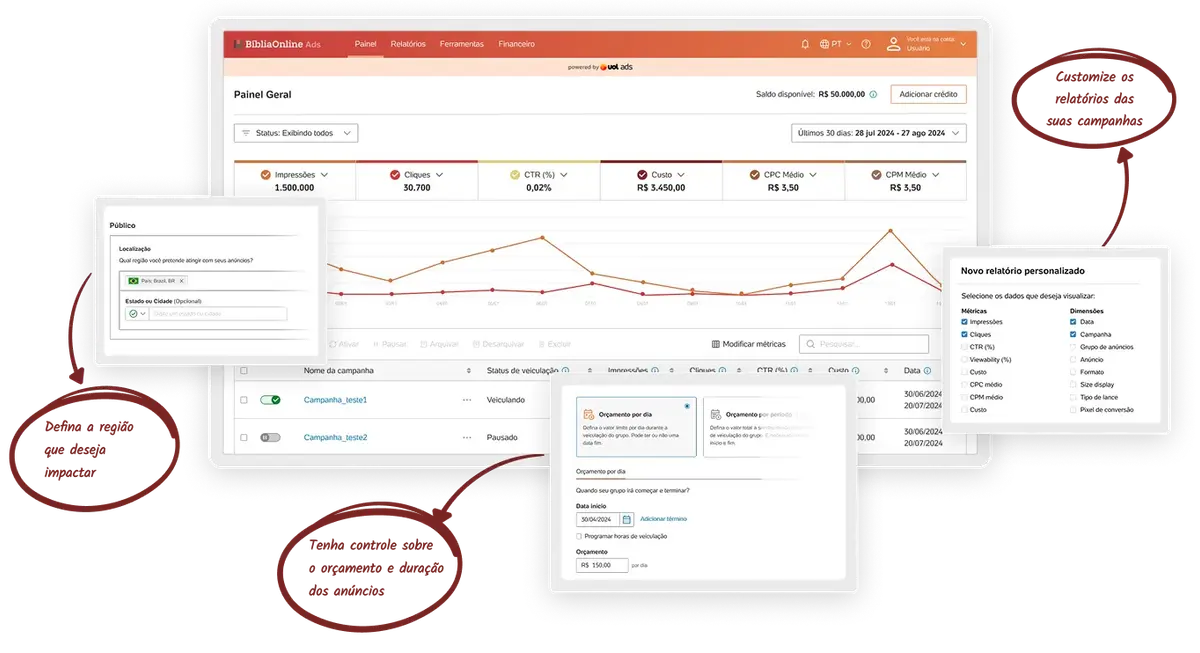The image size is (1200, 653).
Task: Switch to the Painel tab
Action: point(365,44)
